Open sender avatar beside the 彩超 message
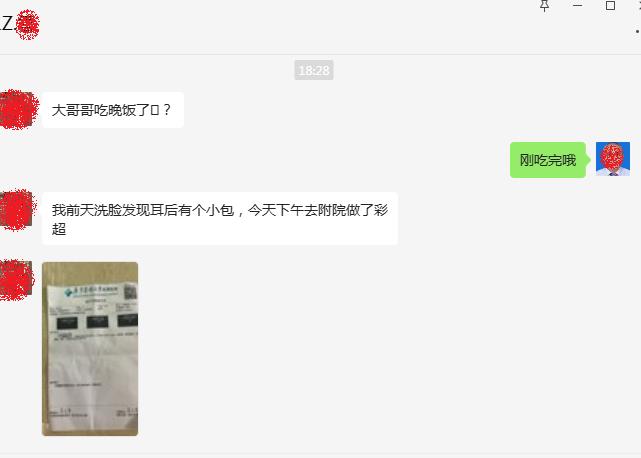This screenshot has width=641, height=458. tap(16, 209)
